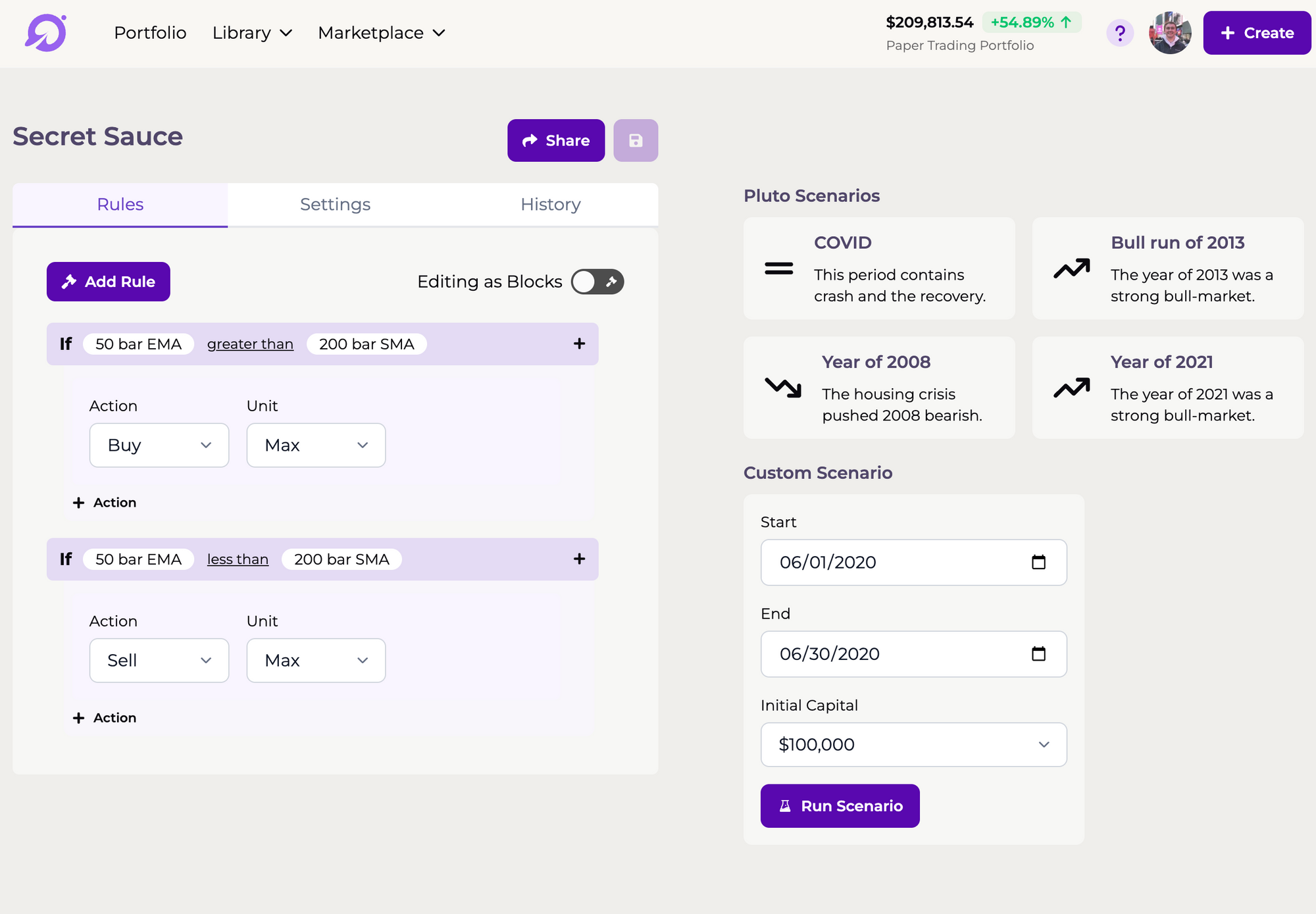The height and width of the screenshot is (914, 1316).
Task: Click the Add Rule button
Action: coord(109,282)
